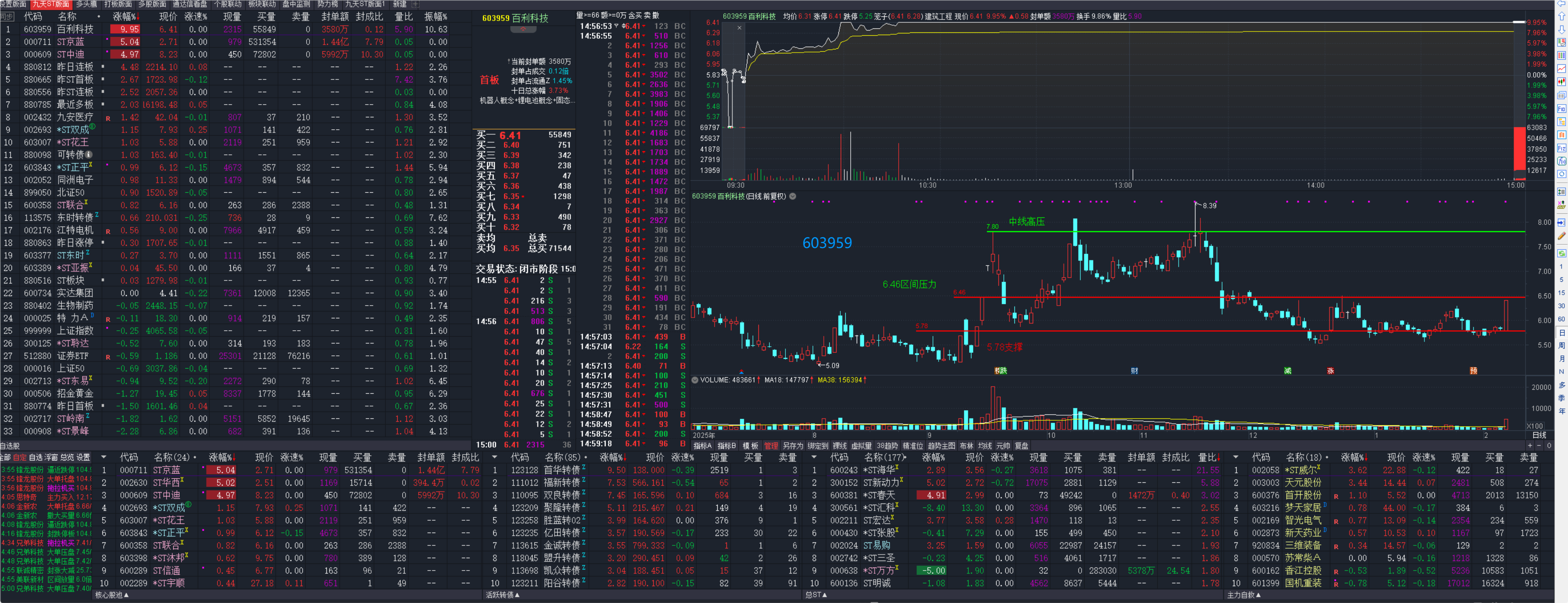Switch to the 多头鹰 layout tab
Viewport: 1568px width, 603px height.
[x=86, y=4]
